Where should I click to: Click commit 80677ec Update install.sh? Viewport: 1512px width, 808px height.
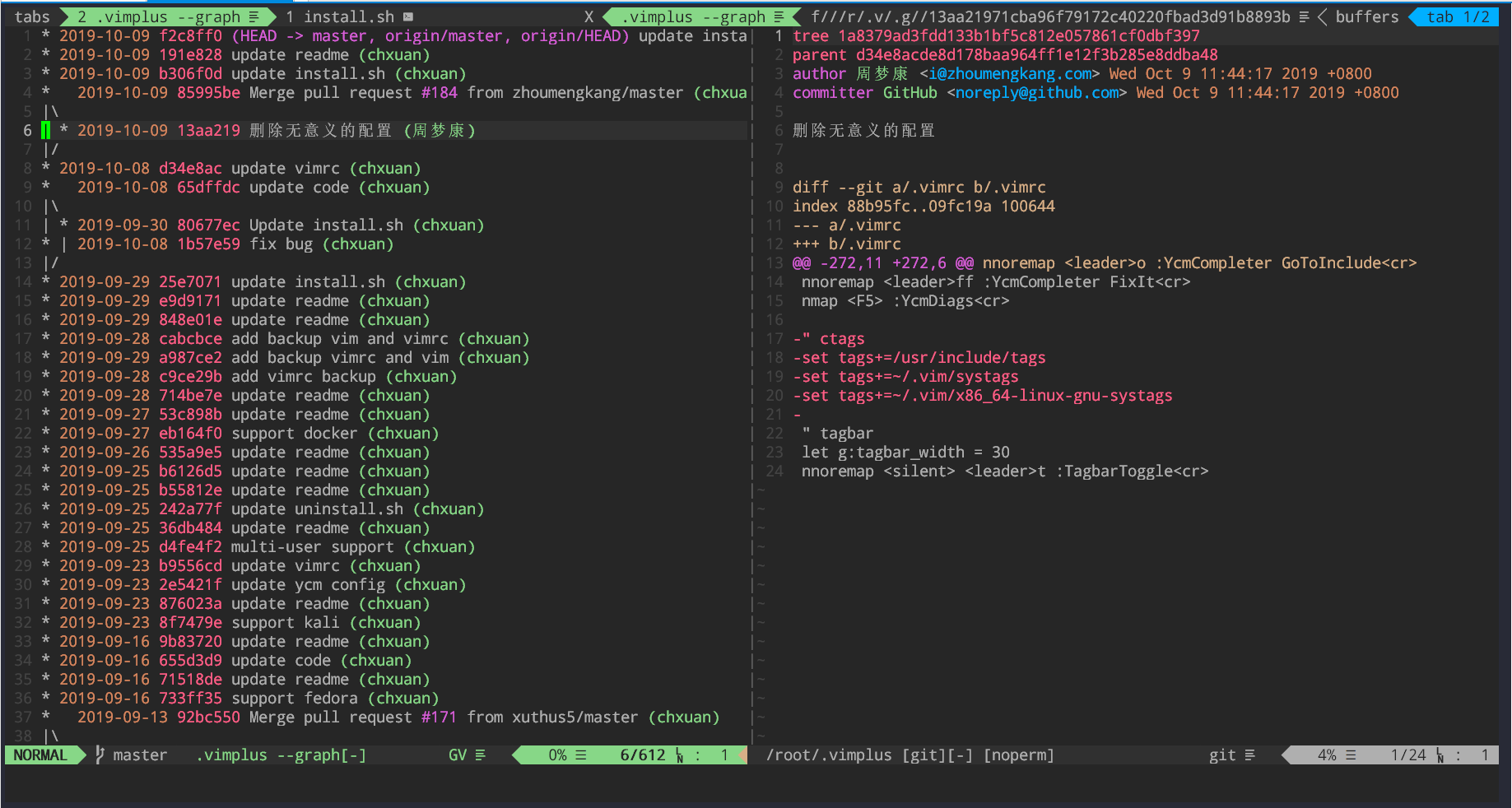pyautogui.click(x=281, y=225)
